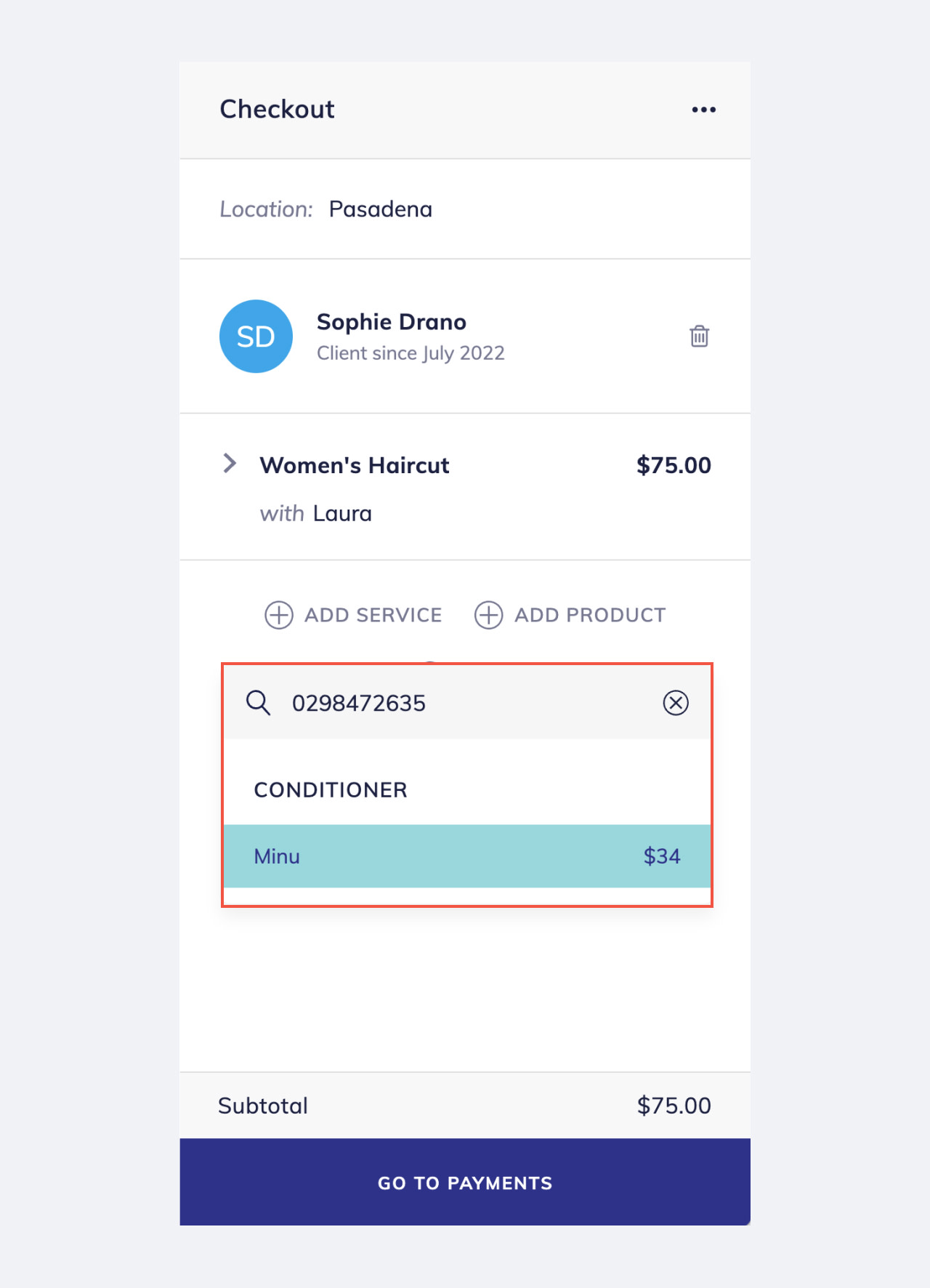Change the staff member Laura
Image resolution: width=930 pixels, height=1288 pixels.
pyautogui.click(x=342, y=514)
